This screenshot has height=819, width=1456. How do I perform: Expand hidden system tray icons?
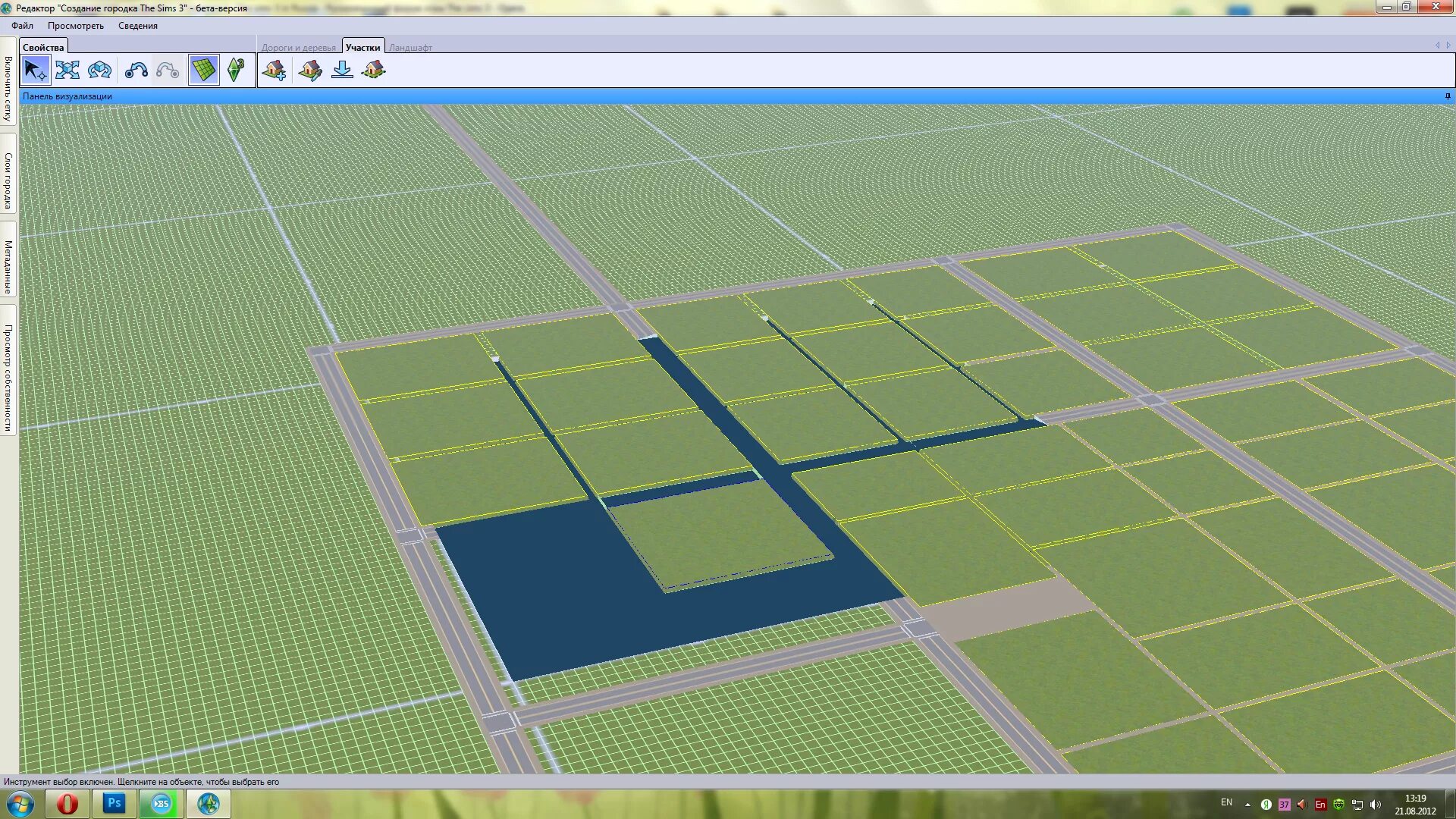[x=1247, y=805]
